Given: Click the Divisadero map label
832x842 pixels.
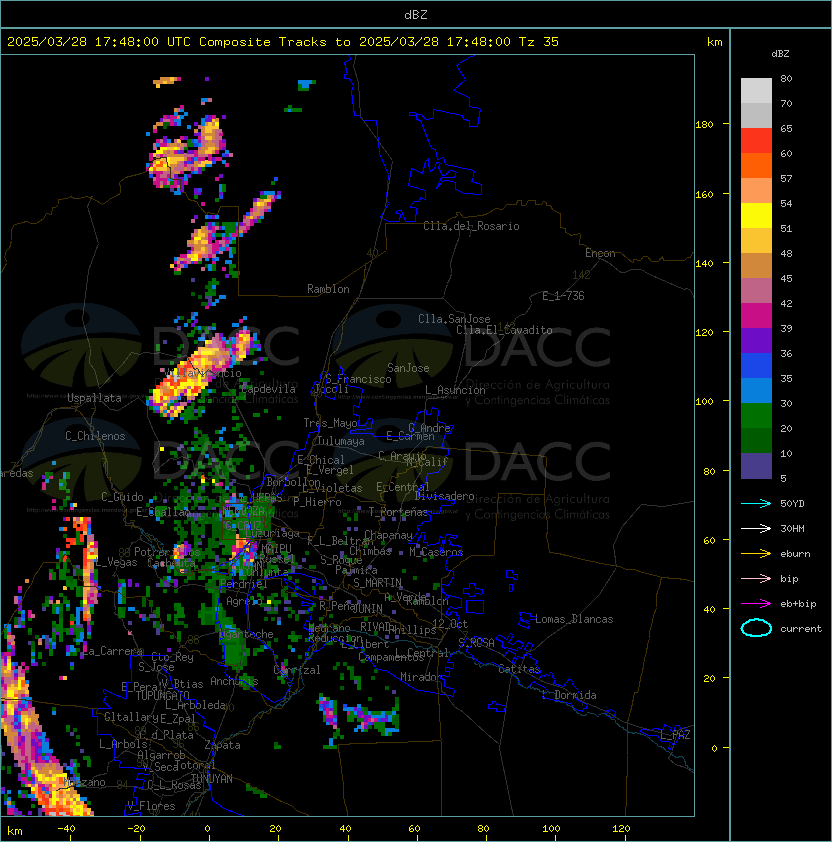Looking at the screenshot, I should point(444,496).
